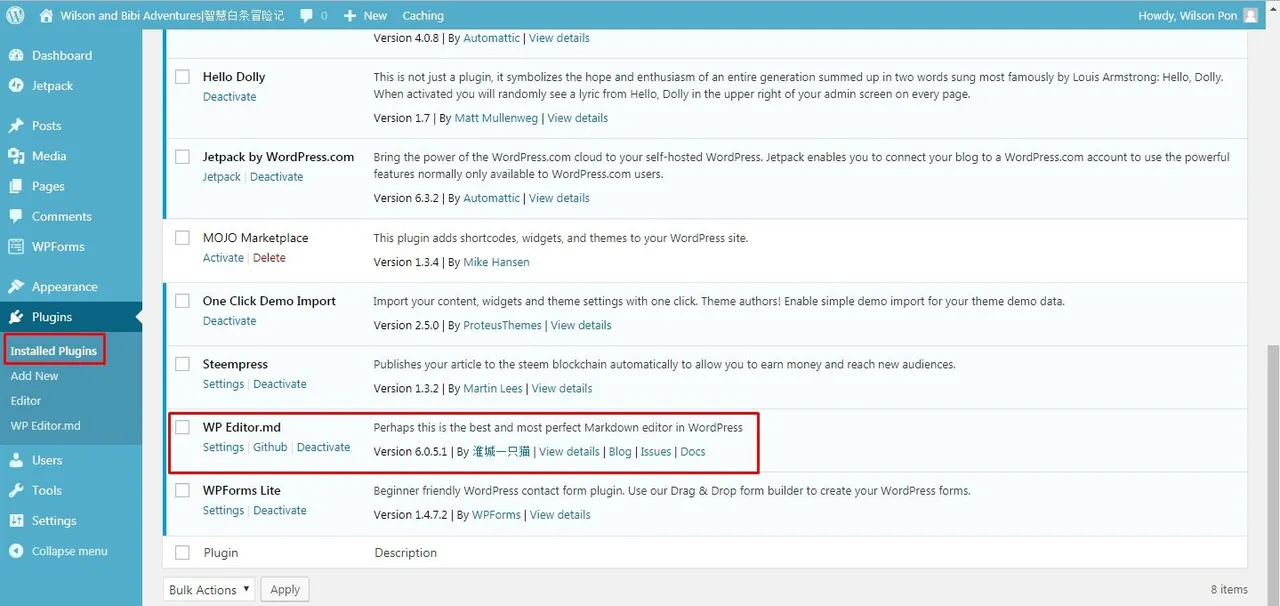The image size is (1280, 606).
Task: Open WP Editor.md Issues link
Action: (656, 452)
